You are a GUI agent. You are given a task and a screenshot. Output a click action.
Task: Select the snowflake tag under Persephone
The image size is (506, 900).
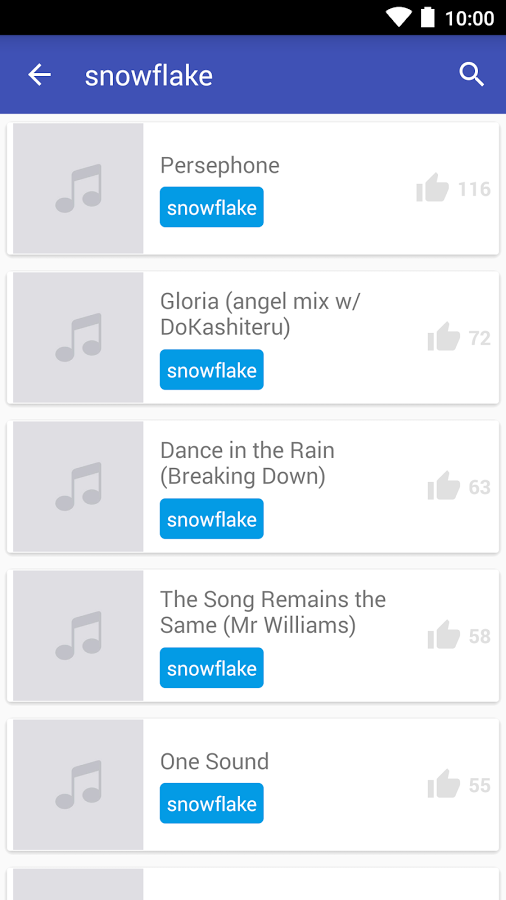point(212,207)
